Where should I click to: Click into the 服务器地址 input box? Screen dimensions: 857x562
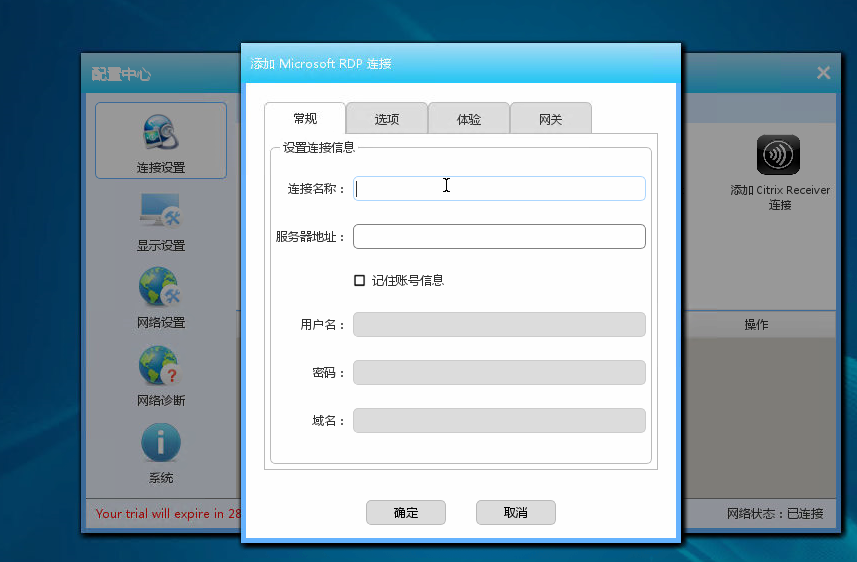pos(499,237)
